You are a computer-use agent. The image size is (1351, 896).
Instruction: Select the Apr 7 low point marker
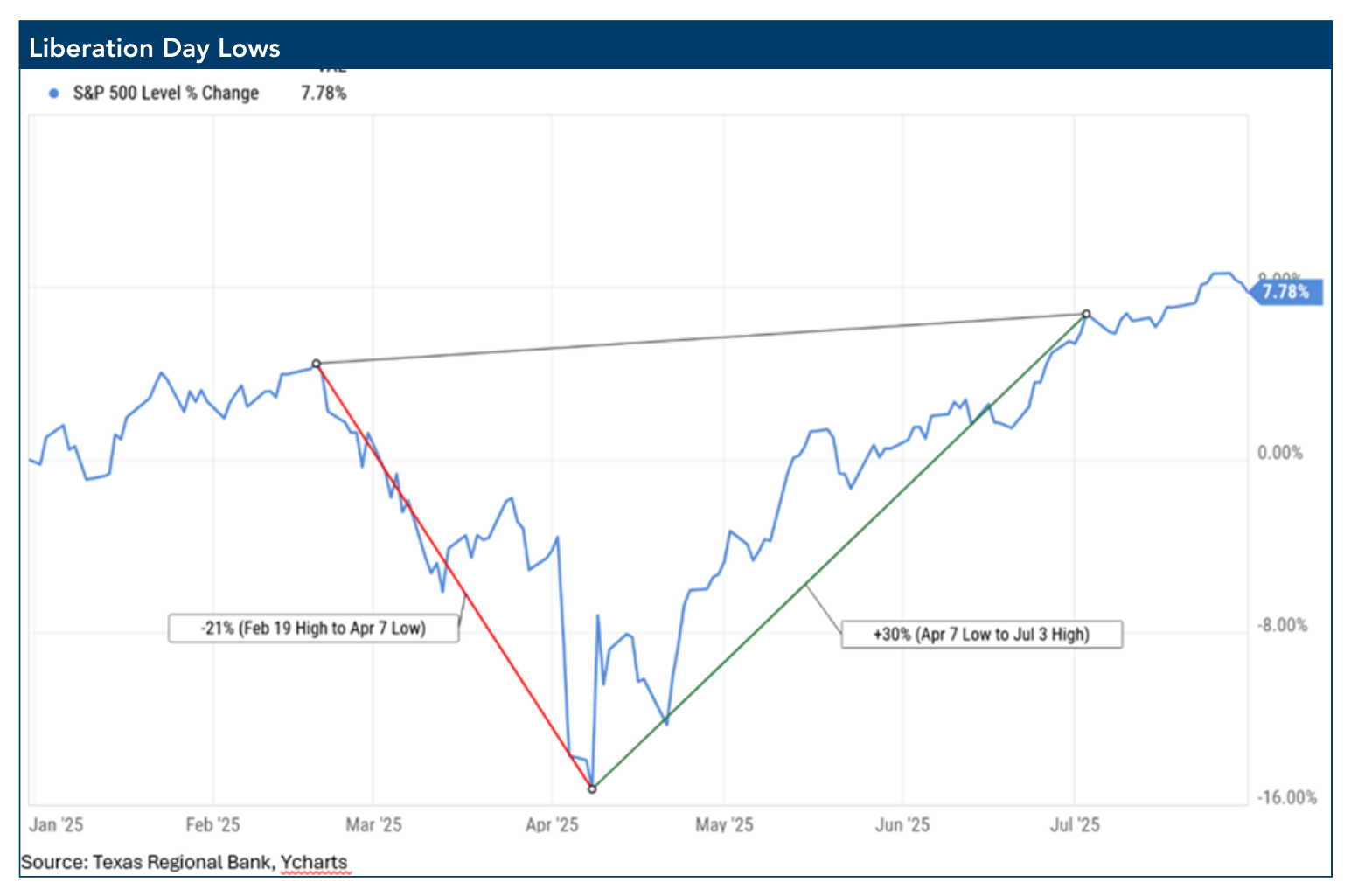click(592, 788)
